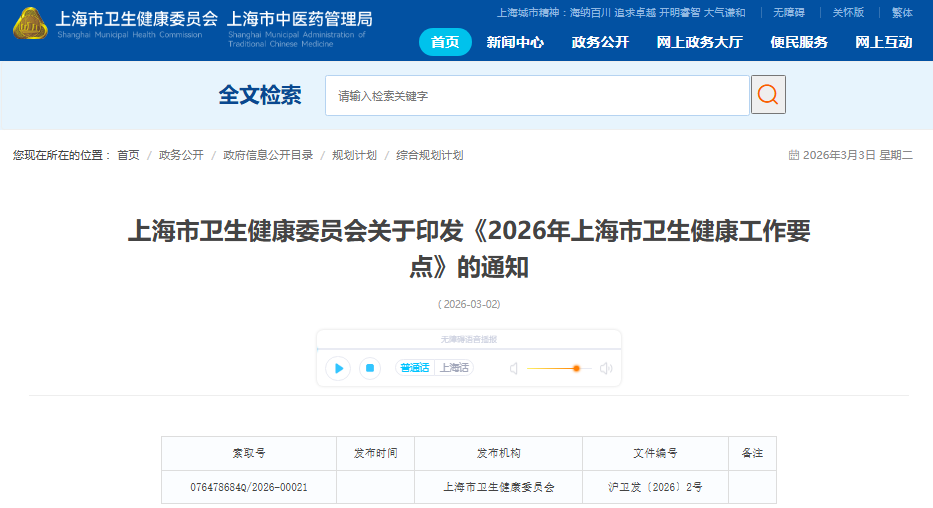Go to 政务公开 in the breadcrumb
Viewport: 933px width, 508px height.
(181, 155)
